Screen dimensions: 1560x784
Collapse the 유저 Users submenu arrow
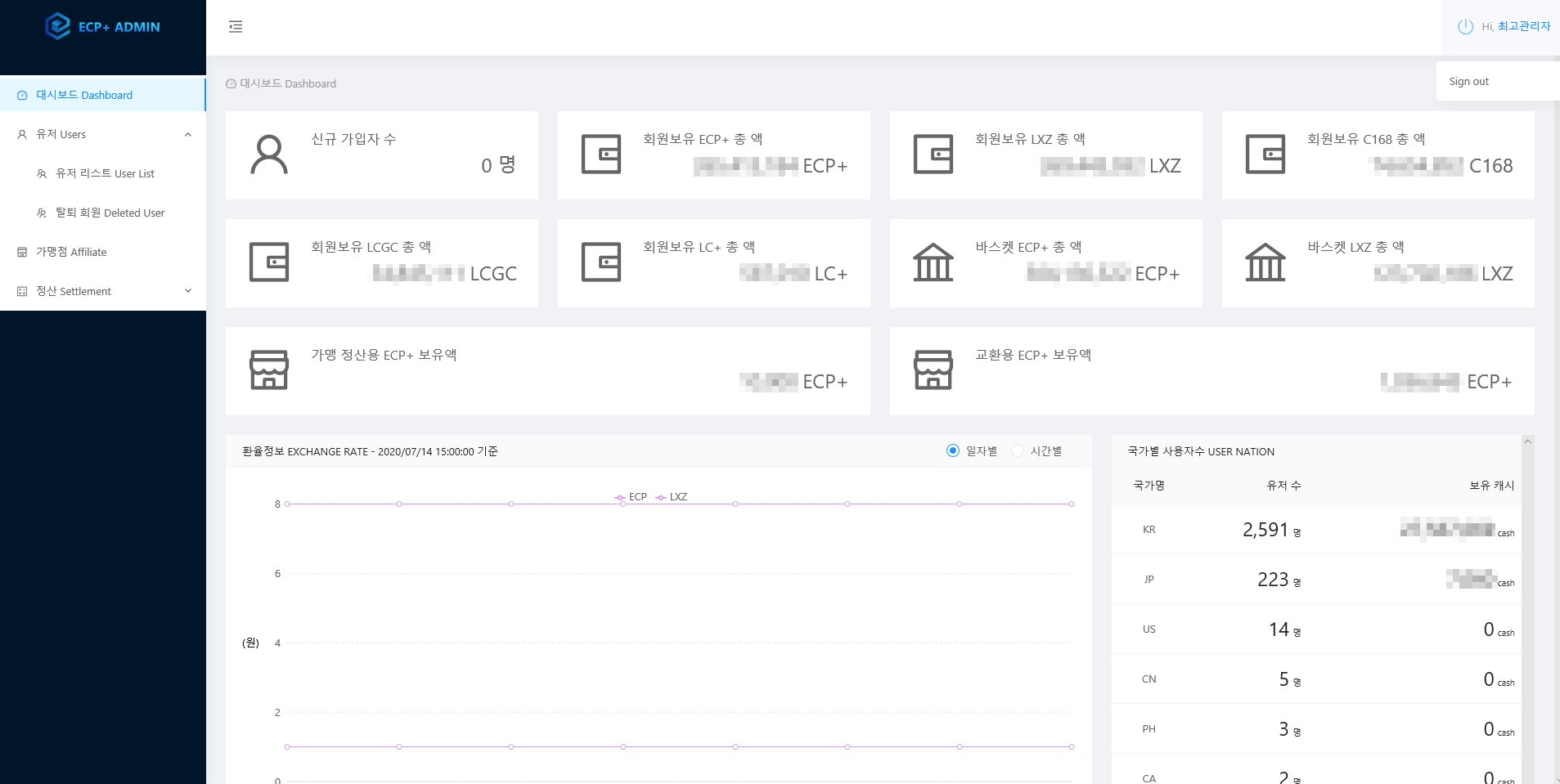pos(188,135)
